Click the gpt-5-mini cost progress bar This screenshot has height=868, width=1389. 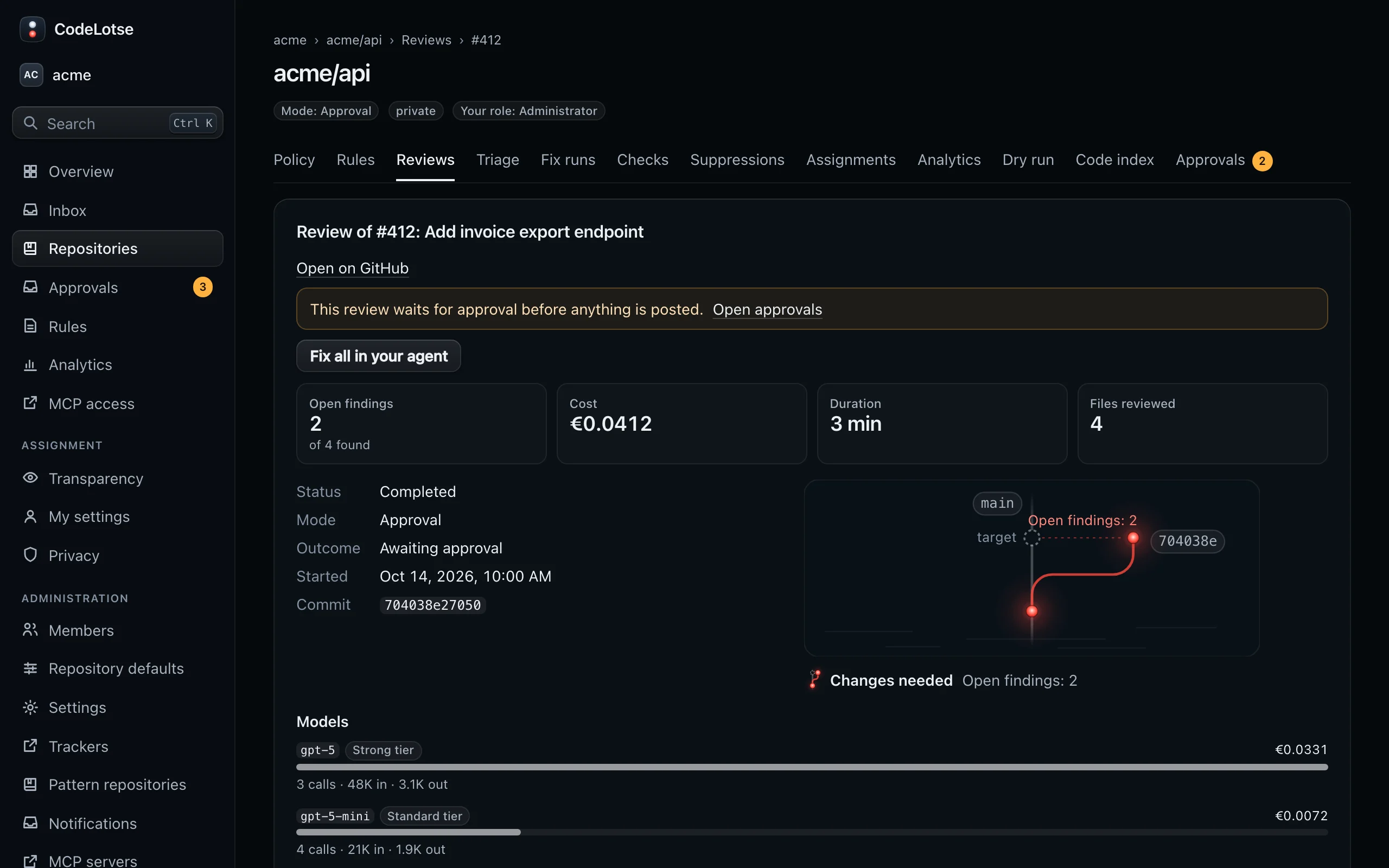coord(812,832)
